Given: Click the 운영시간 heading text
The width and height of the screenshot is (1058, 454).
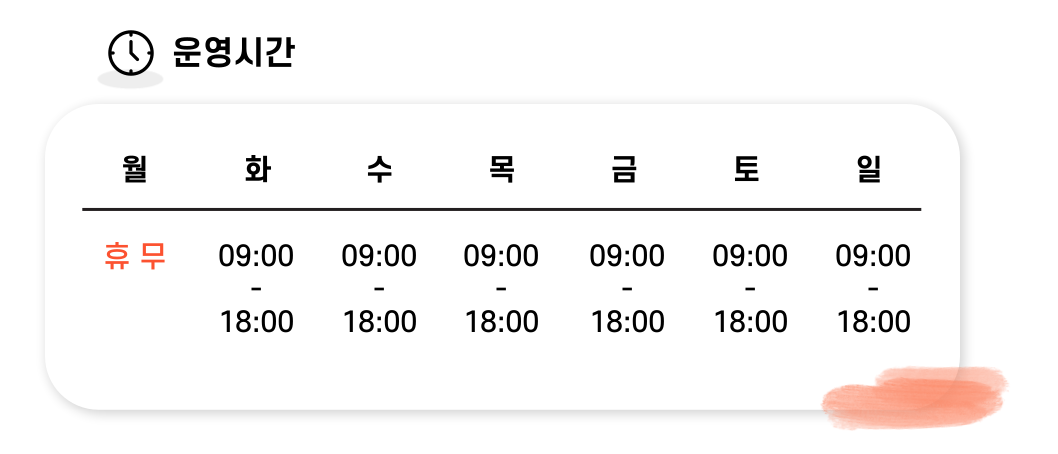Looking at the screenshot, I should point(233,53).
